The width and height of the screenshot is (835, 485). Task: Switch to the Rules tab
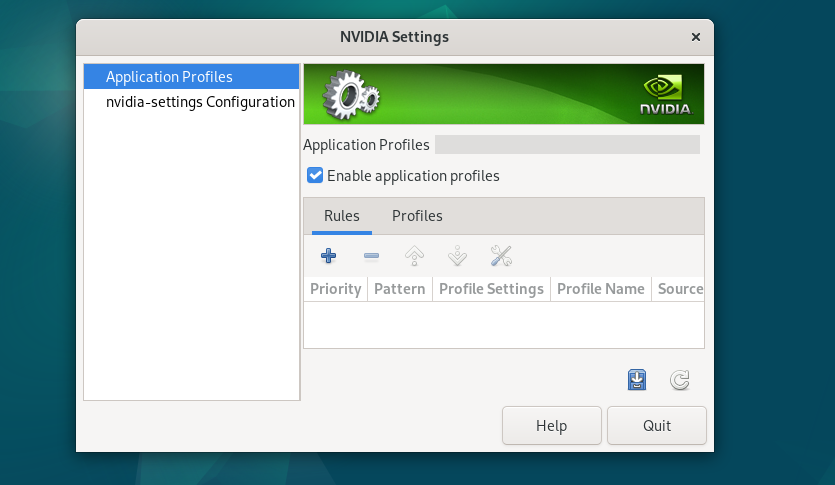(342, 216)
